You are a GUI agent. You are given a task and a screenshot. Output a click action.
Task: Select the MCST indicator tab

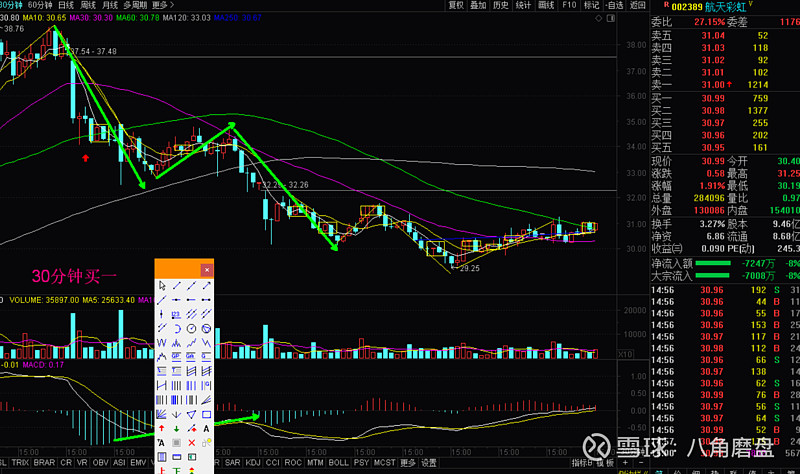pyautogui.click(x=385, y=463)
